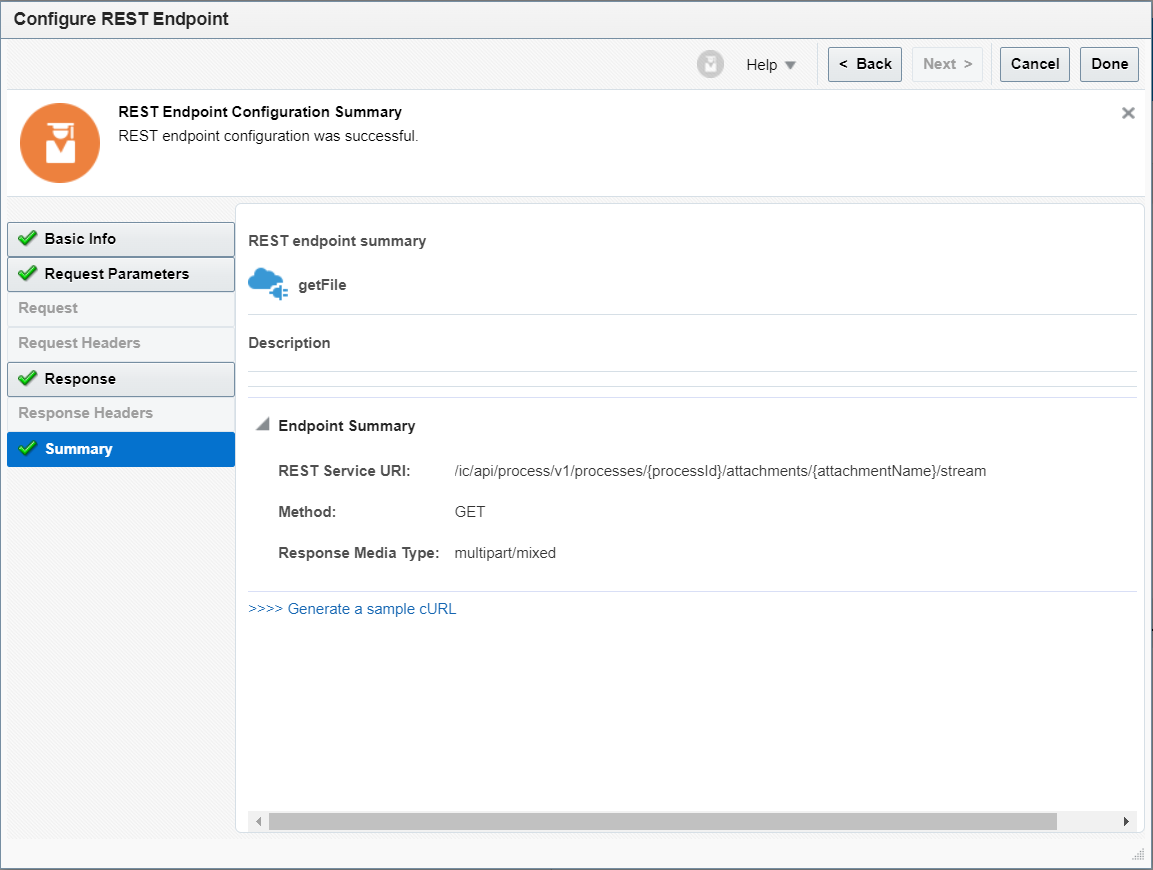Dismiss the success banner with the X
This screenshot has width=1153, height=870.
pos(1128,113)
